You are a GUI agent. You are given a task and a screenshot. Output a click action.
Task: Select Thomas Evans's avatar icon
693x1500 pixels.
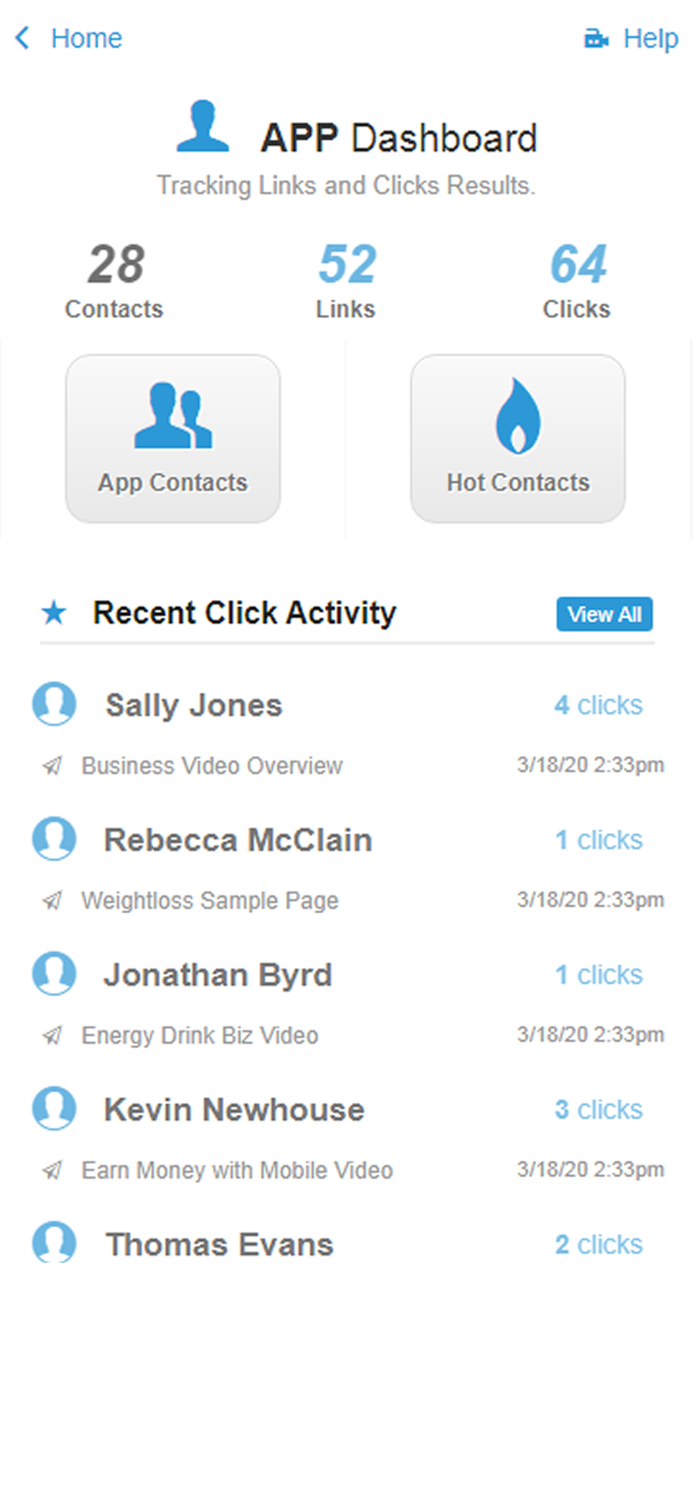(54, 1244)
